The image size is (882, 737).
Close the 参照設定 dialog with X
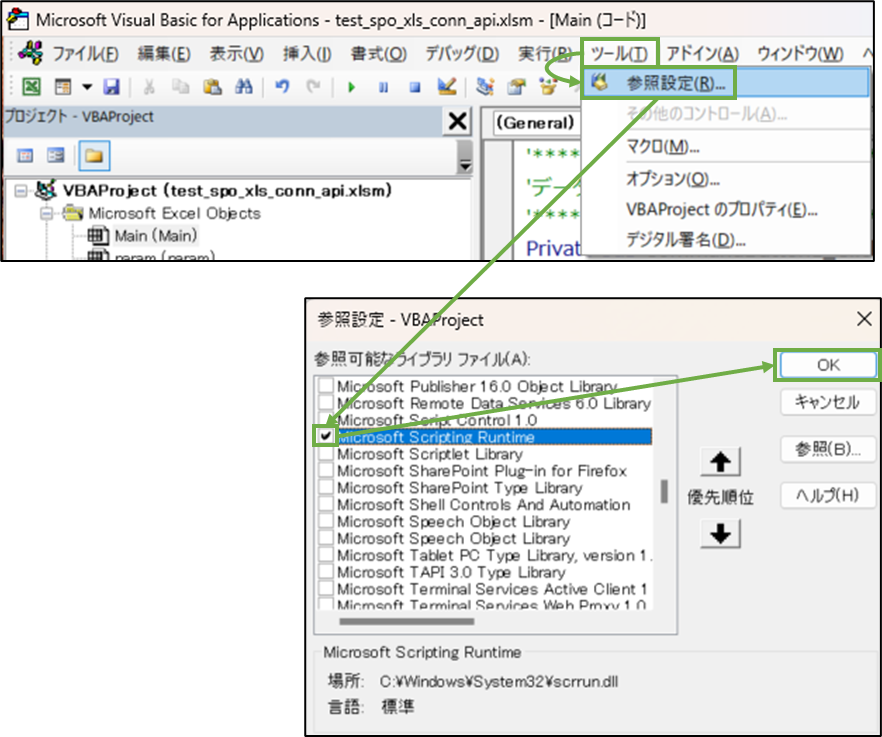(x=864, y=319)
